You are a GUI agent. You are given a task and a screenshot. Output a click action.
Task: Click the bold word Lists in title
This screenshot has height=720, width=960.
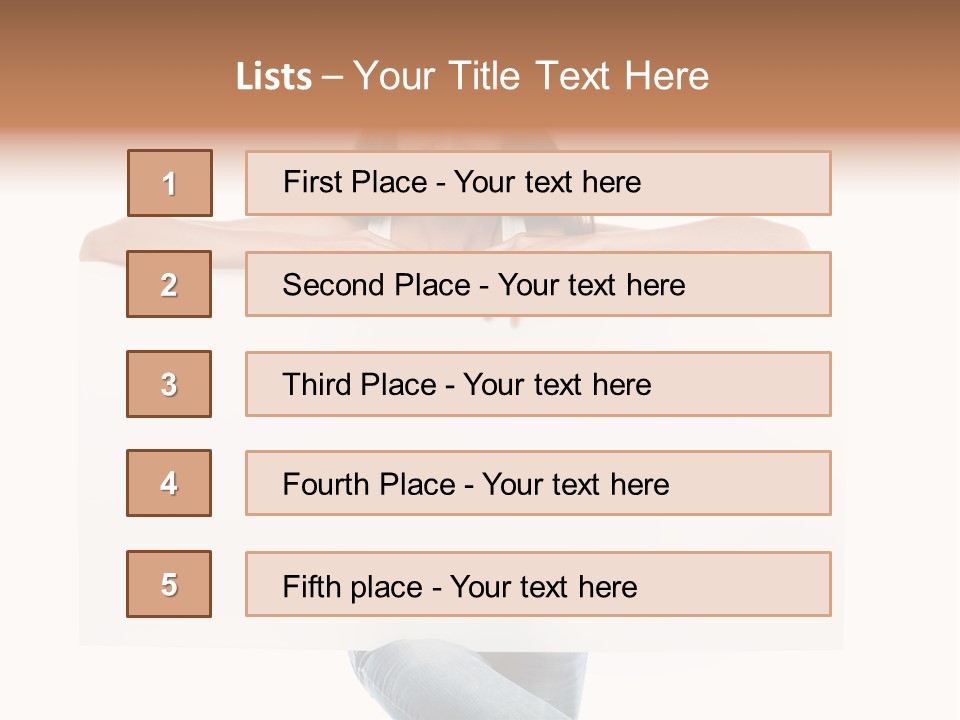point(274,77)
